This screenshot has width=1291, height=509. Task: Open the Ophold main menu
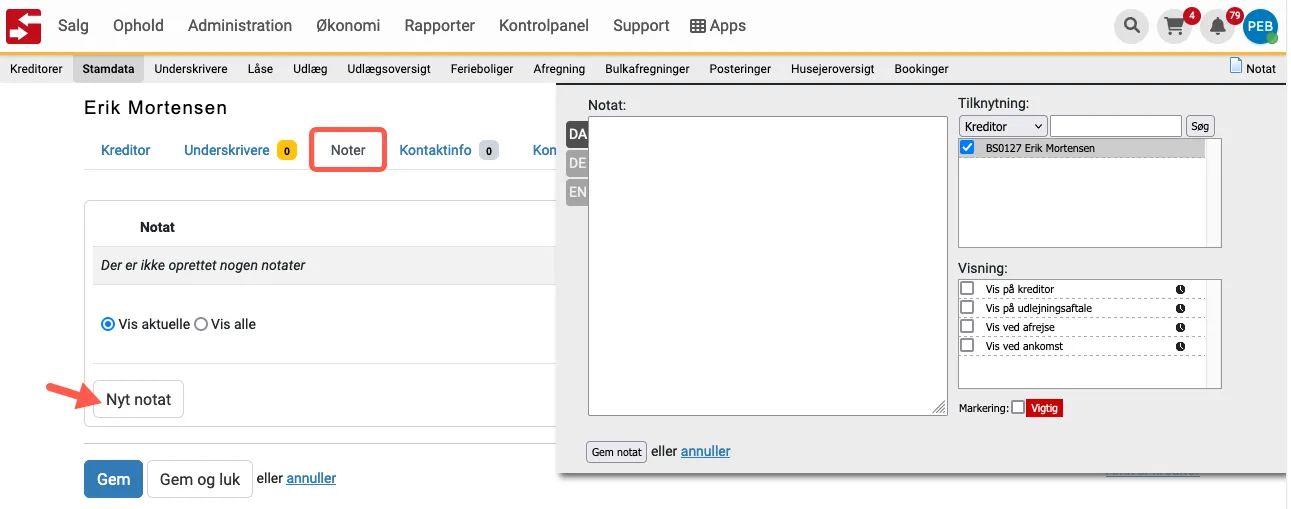pyautogui.click(x=138, y=26)
